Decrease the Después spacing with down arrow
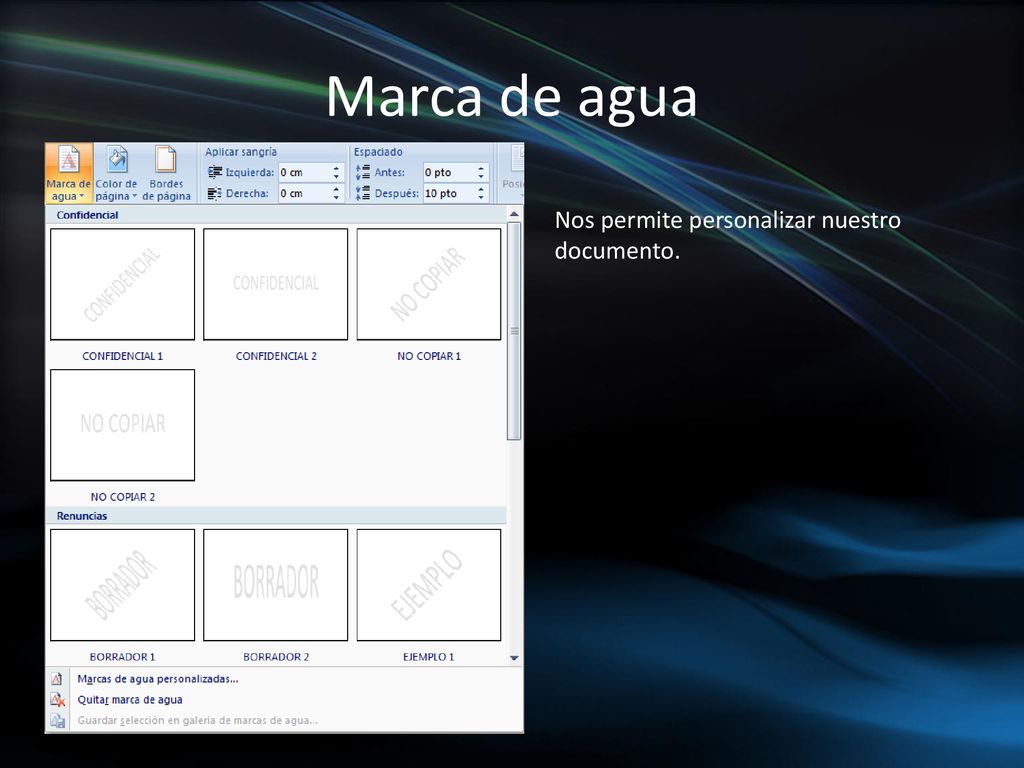Viewport: 1024px width, 768px height. point(481,198)
